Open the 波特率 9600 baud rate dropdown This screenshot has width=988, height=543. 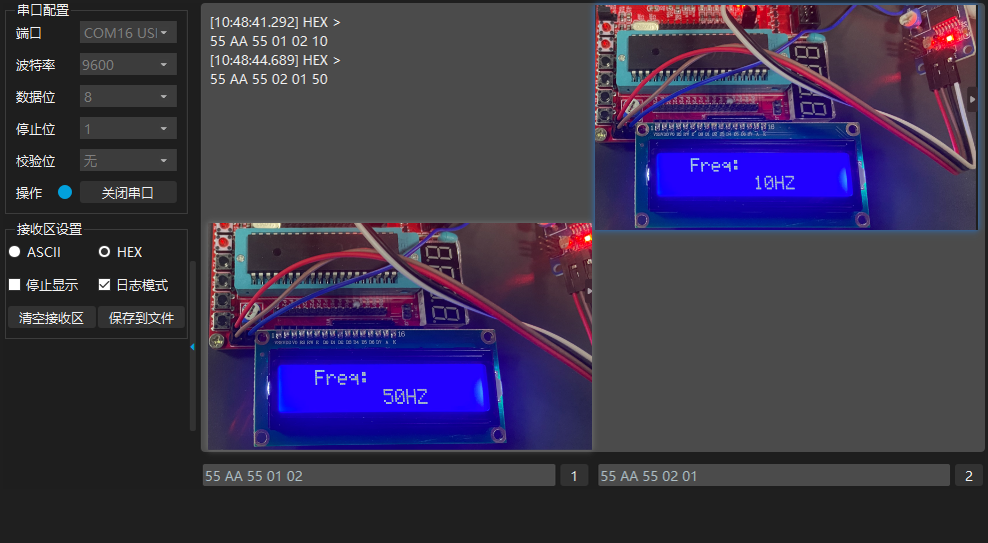click(128, 65)
